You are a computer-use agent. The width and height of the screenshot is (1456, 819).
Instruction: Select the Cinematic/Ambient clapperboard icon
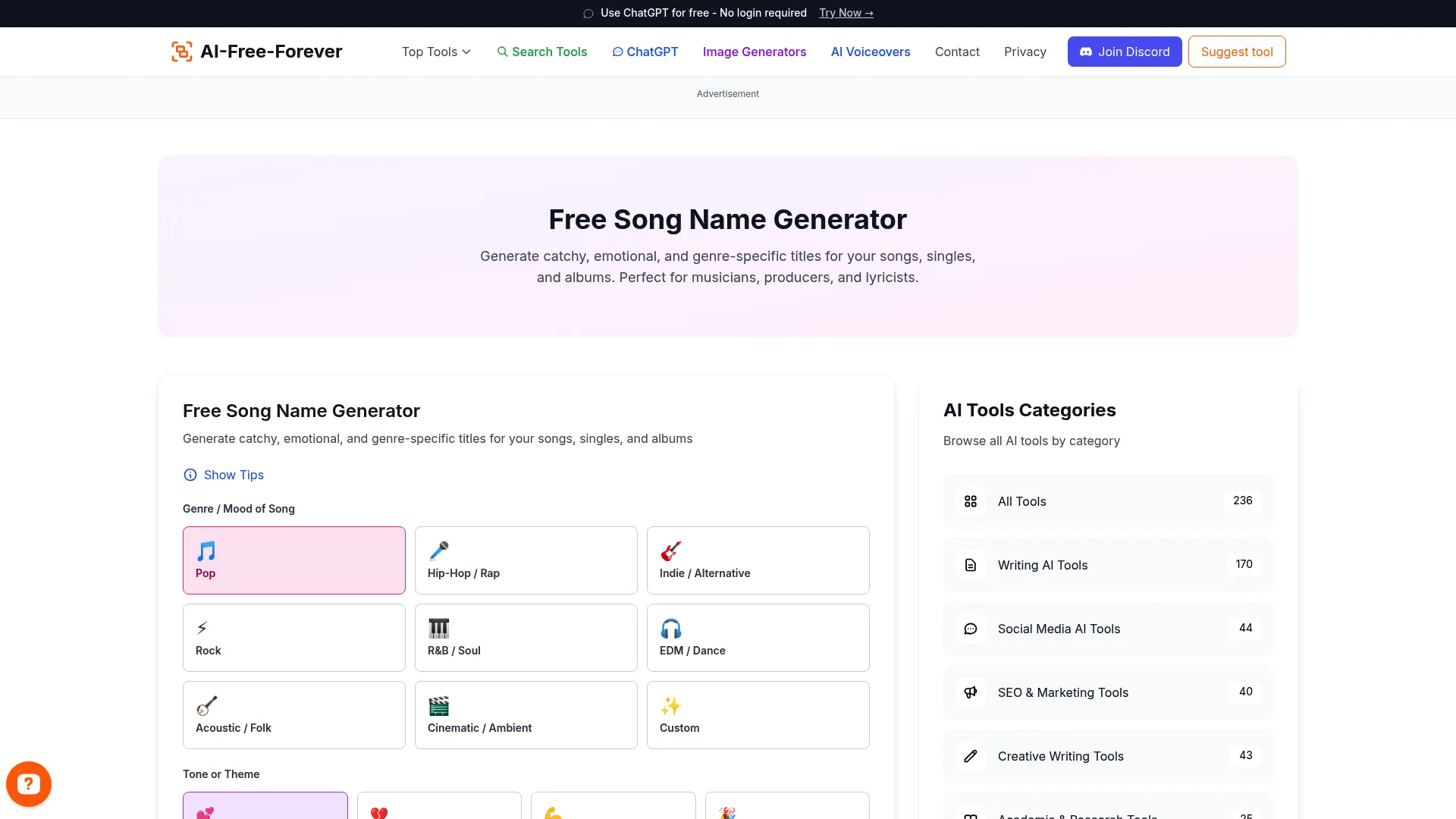tap(438, 704)
